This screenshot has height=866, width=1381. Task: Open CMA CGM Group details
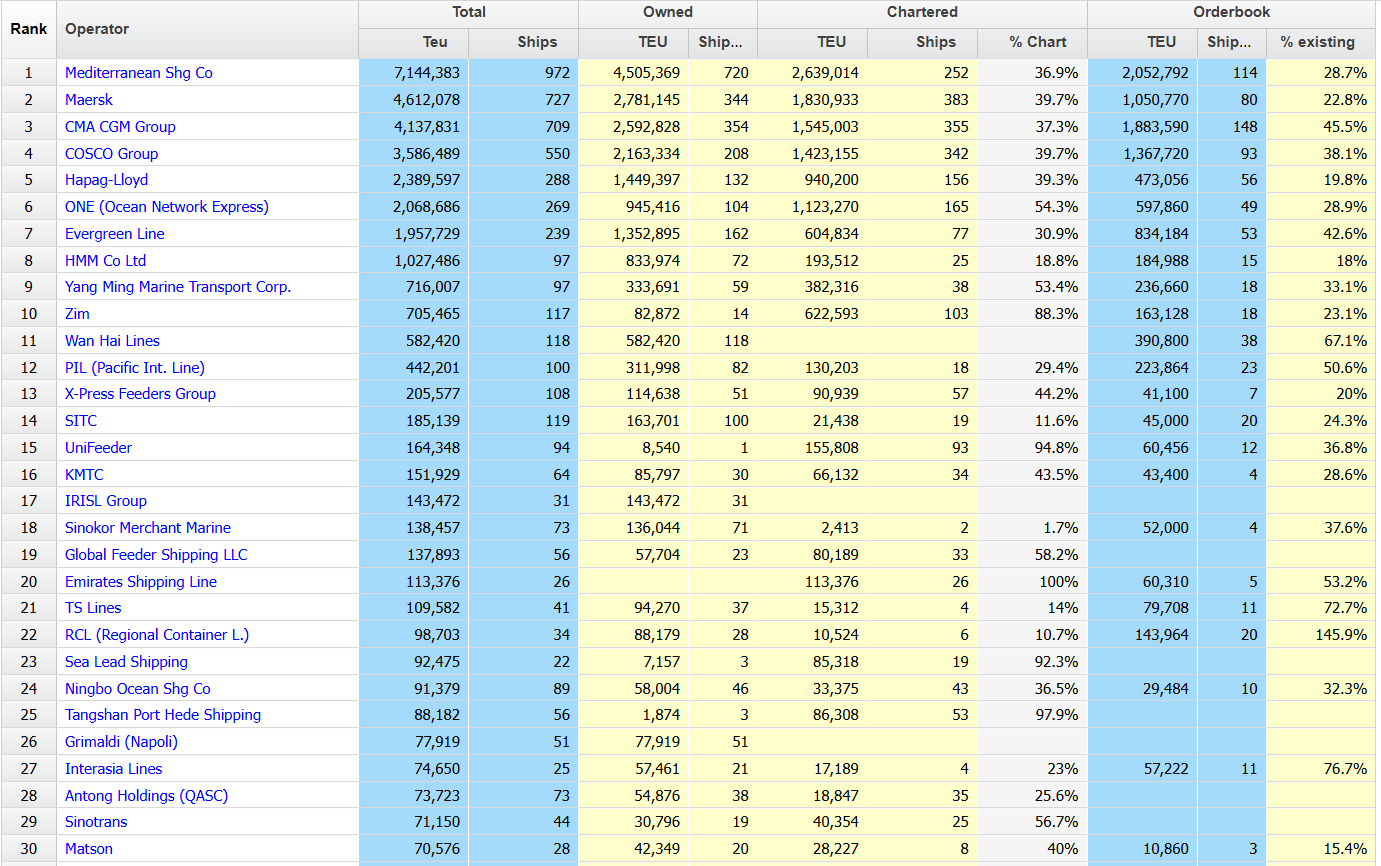pyautogui.click(x=120, y=127)
